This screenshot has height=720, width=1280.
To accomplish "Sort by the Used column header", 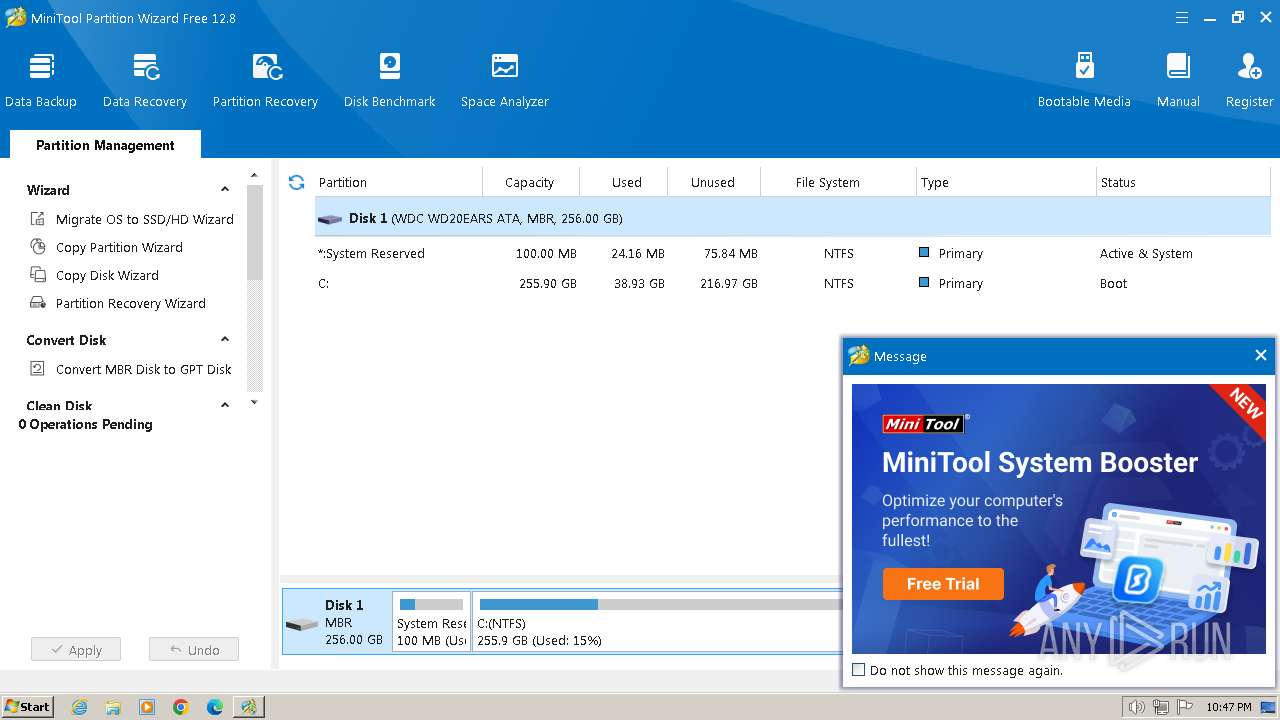I will (x=626, y=182).
